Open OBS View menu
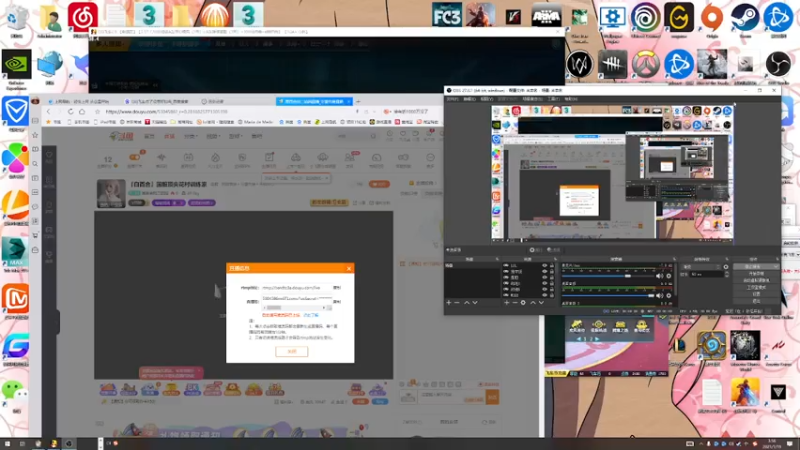 tap(487, 99)
